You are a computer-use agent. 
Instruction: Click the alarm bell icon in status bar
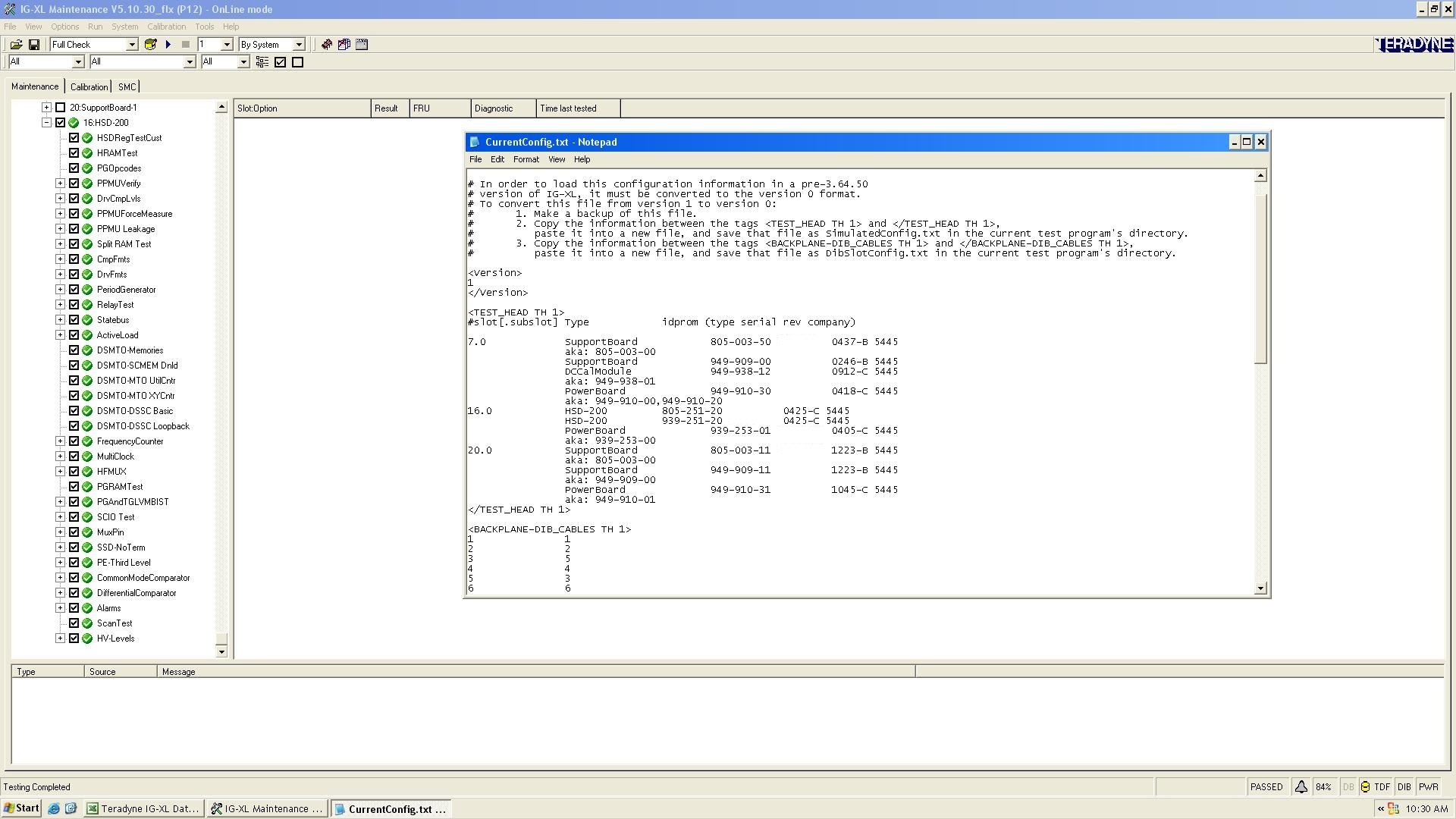1301,787
